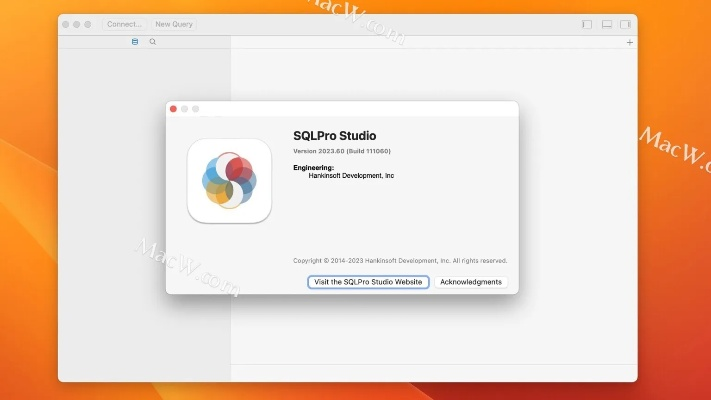Image resolution: width=711 pixels, height=400 pixels.
Task: Open the sidebar search magnifier icon
Action: [153, 42]
